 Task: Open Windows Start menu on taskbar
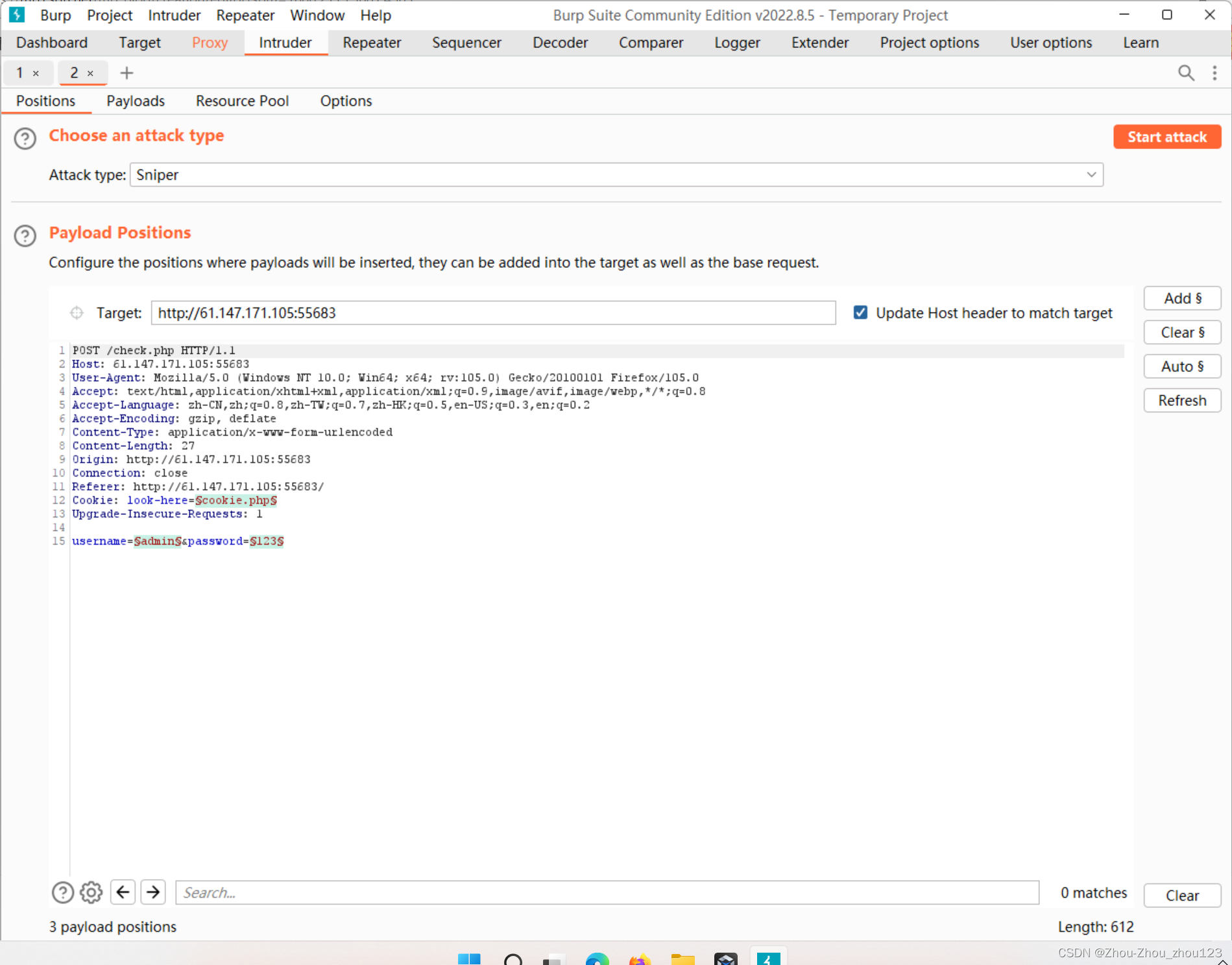coord(469,959)
